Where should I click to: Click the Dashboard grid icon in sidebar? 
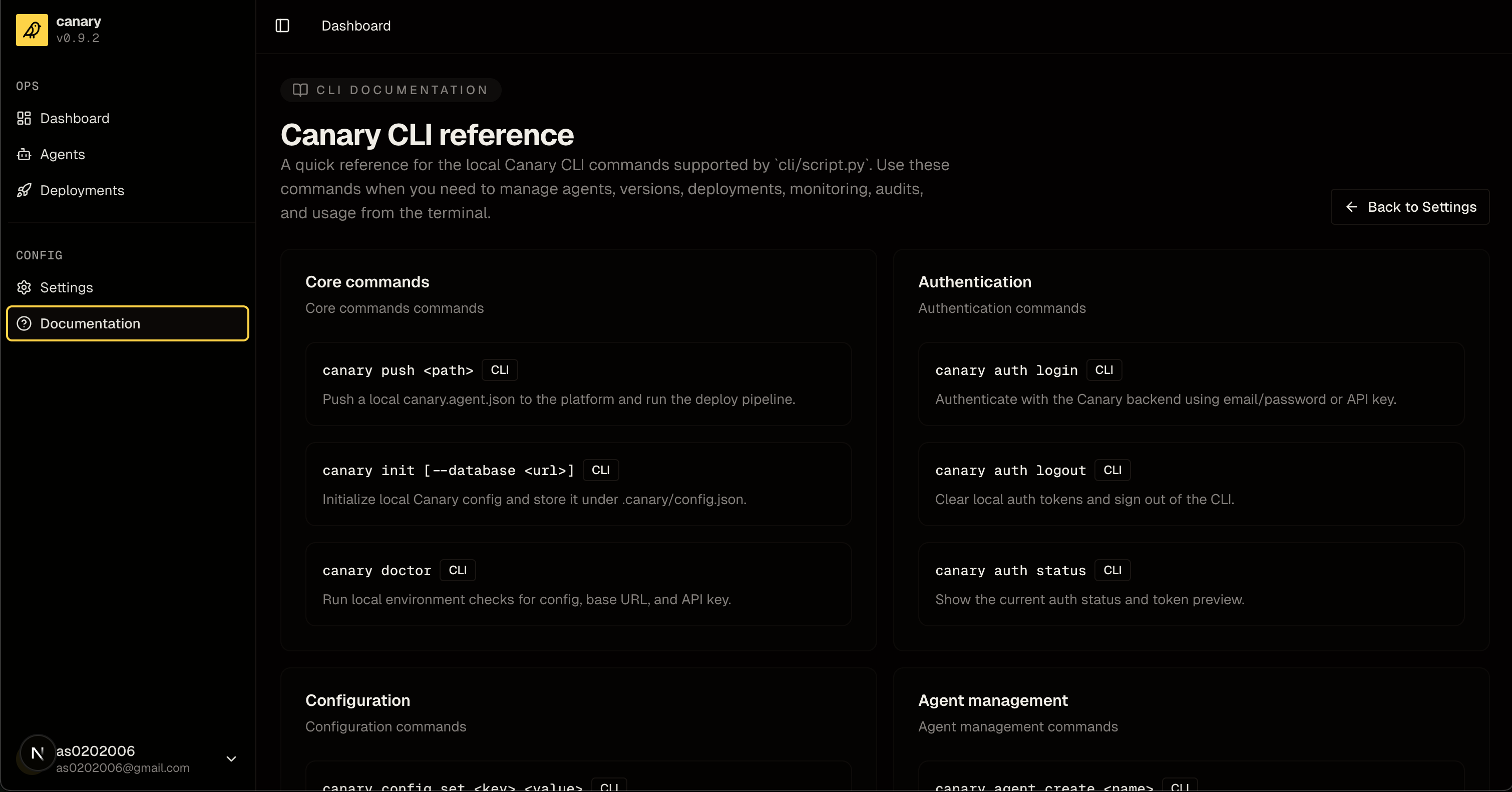click(x=24, y=119)
